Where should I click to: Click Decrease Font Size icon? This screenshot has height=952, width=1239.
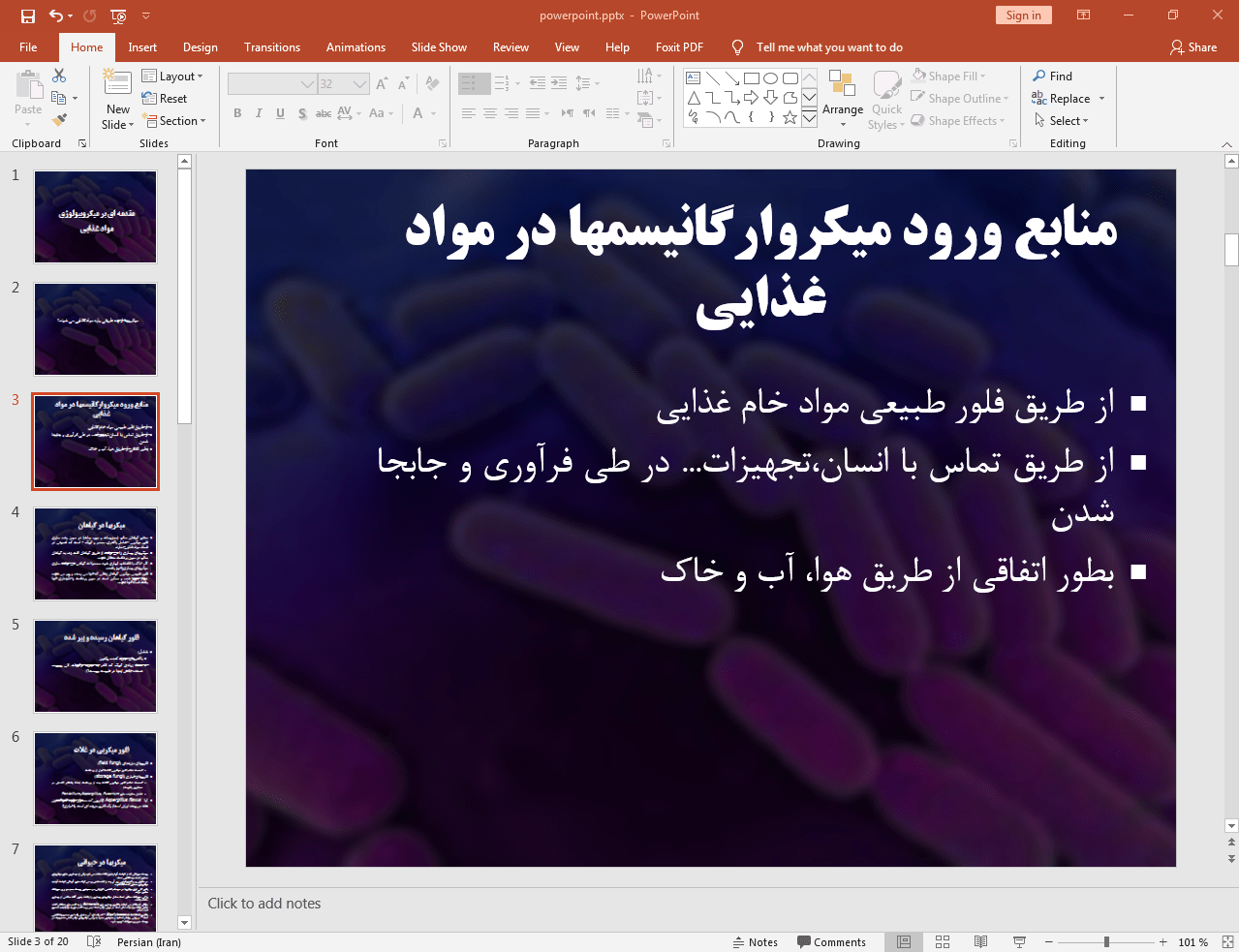tap(403, 84)
